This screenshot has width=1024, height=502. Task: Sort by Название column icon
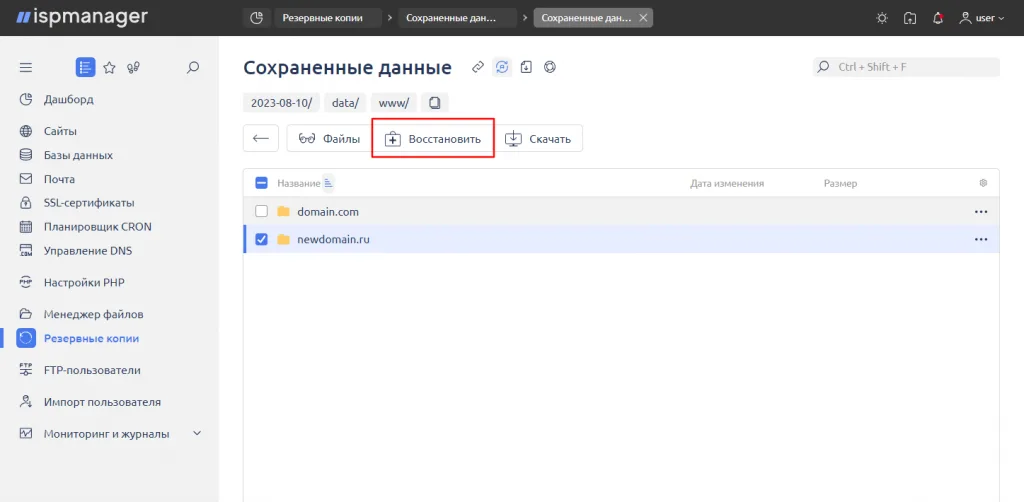(328, 183)
